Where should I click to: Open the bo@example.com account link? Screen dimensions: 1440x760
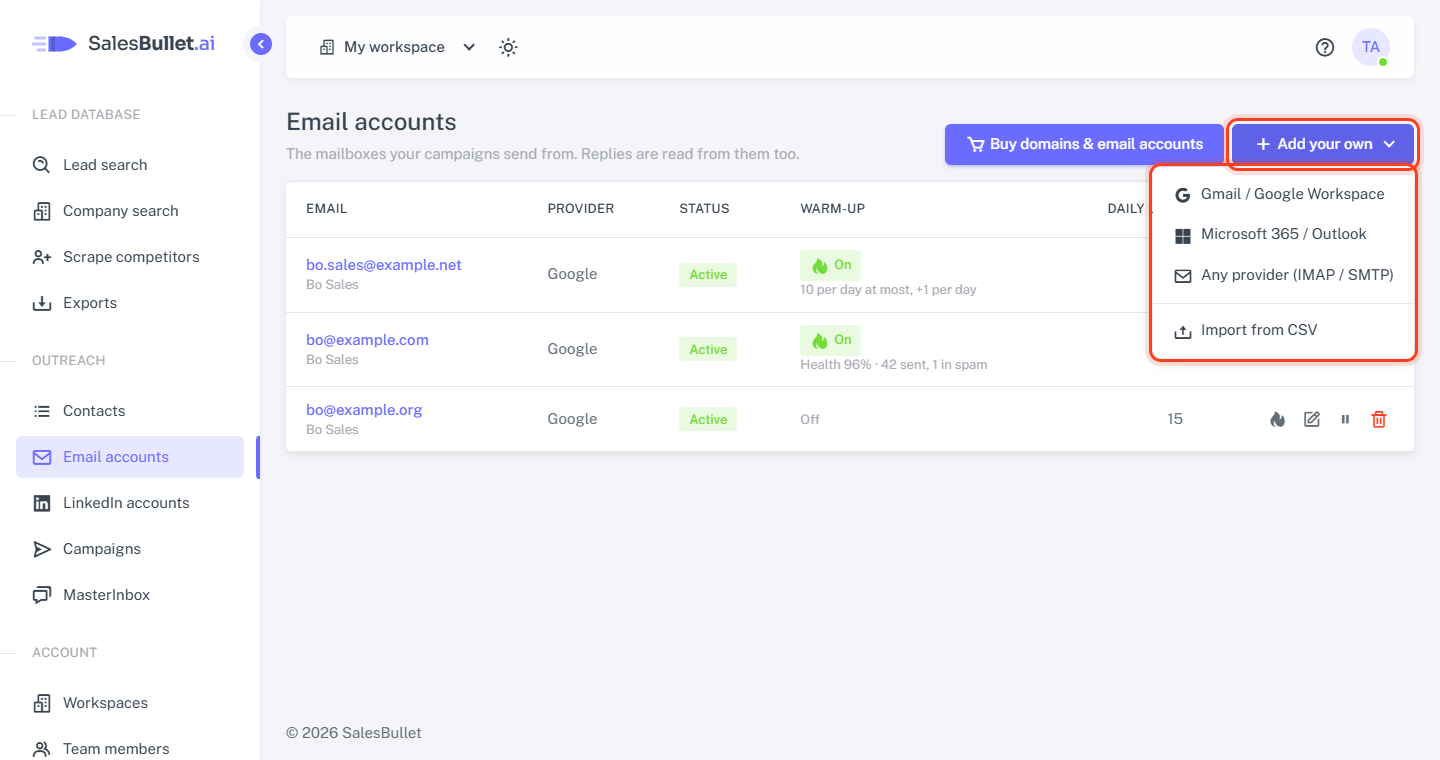pos(367,340)
